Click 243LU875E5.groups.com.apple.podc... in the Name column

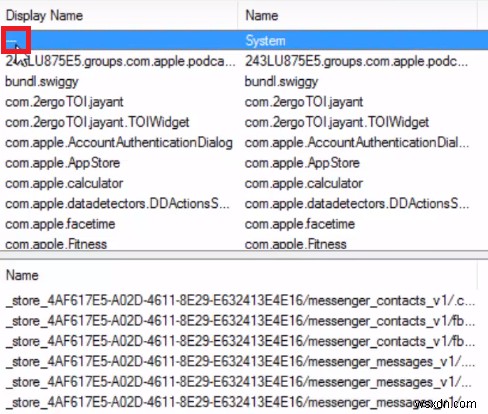(356, 61)
